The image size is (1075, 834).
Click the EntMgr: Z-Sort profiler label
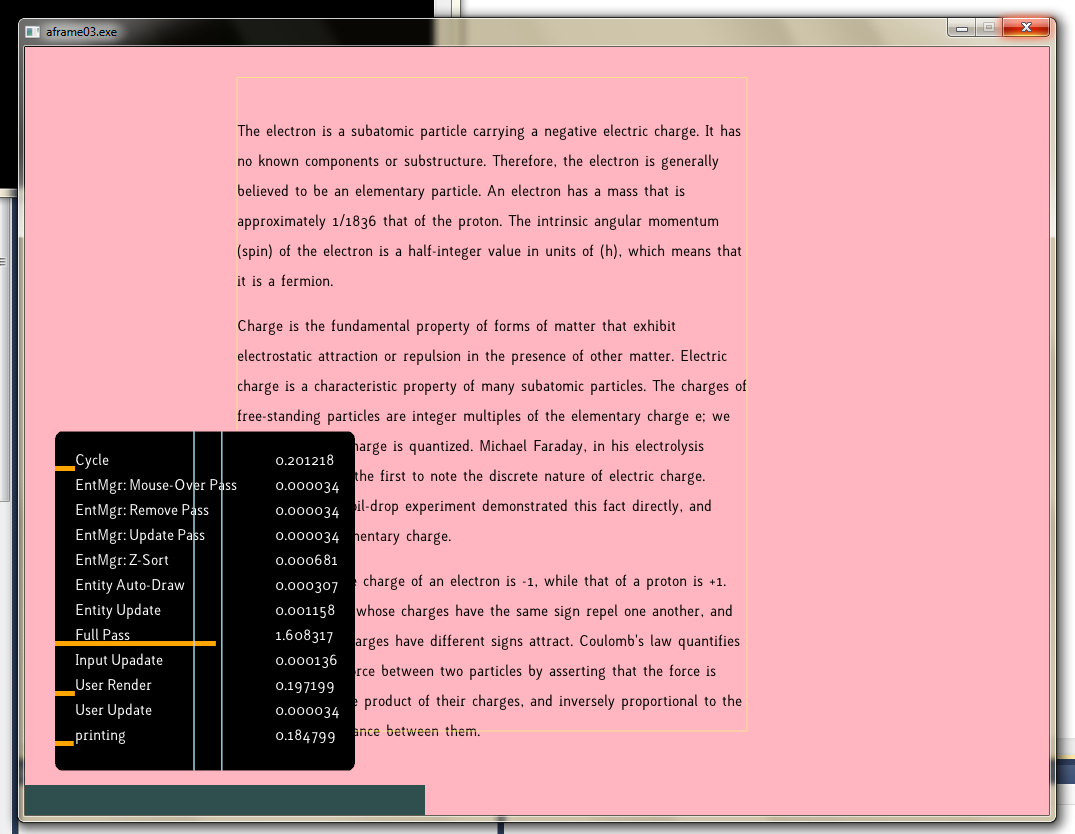point(122,560)
